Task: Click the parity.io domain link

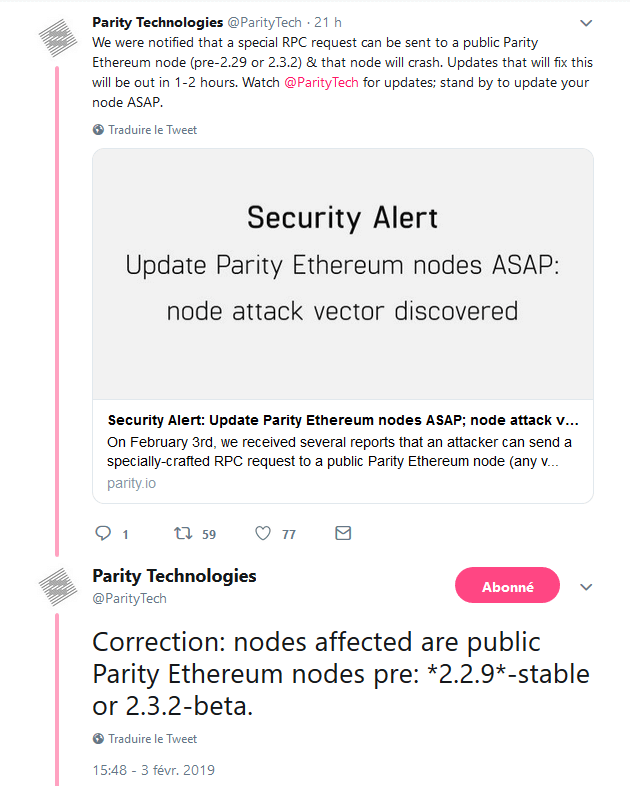Action: 131,483
